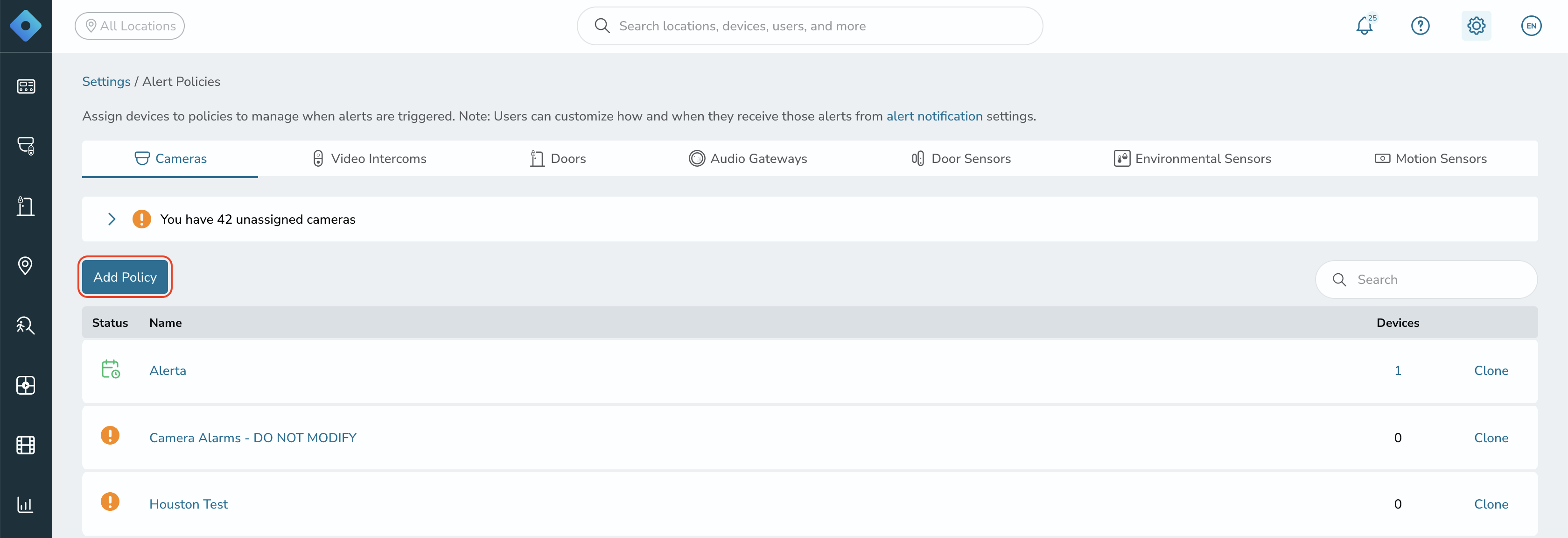Follow the alert notification link

(934, 116)
